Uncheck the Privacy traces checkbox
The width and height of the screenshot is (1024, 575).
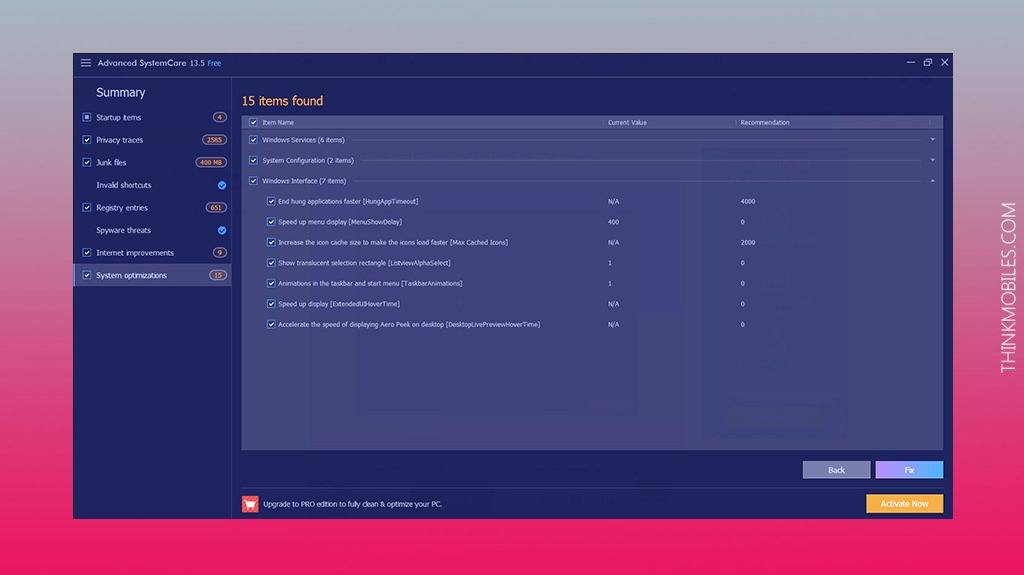(x=87, y=140)
